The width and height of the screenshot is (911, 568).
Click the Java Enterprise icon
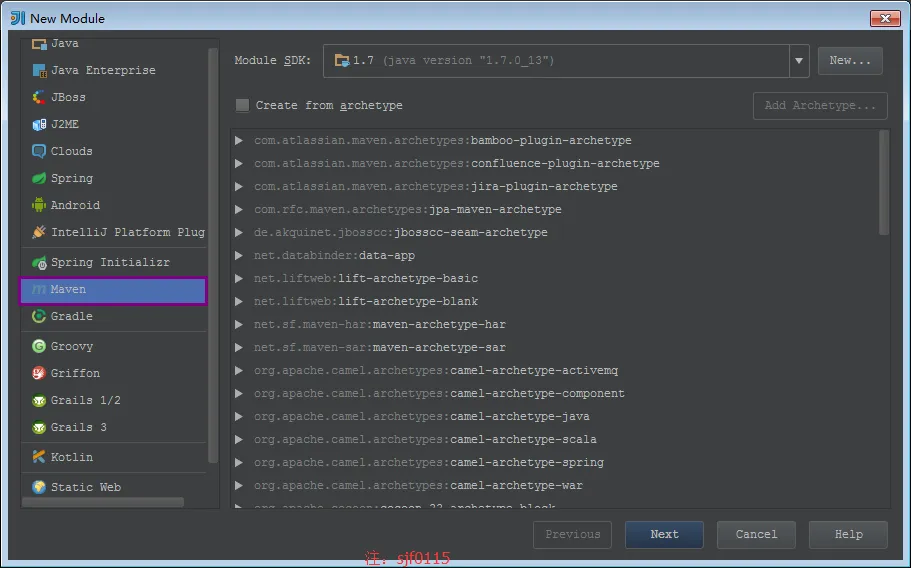[39, 70]
